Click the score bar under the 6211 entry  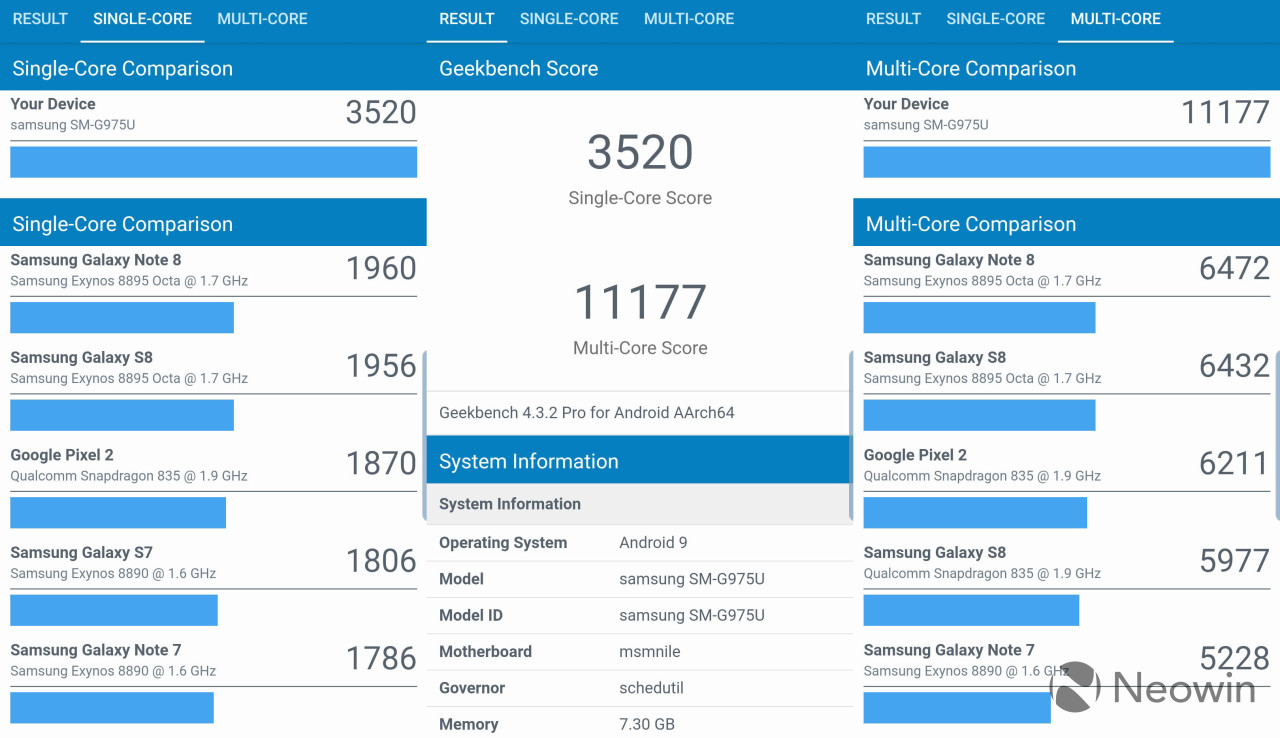pyautogui.click(x=975, y=513)
